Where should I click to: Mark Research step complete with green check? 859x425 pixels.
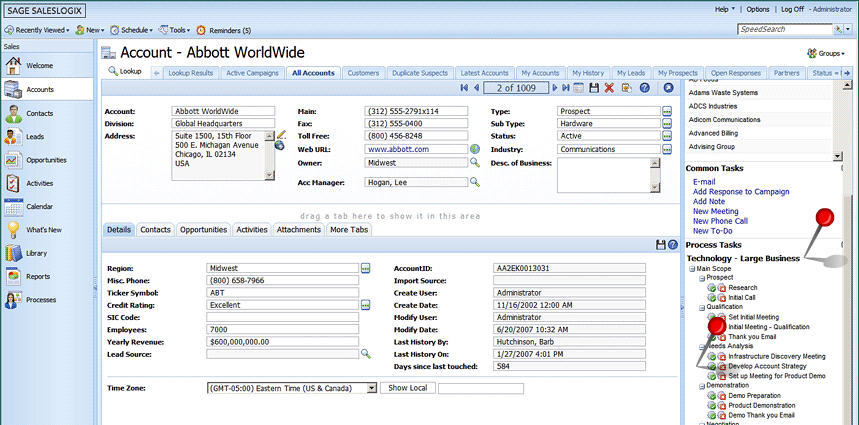coord(712,288)
